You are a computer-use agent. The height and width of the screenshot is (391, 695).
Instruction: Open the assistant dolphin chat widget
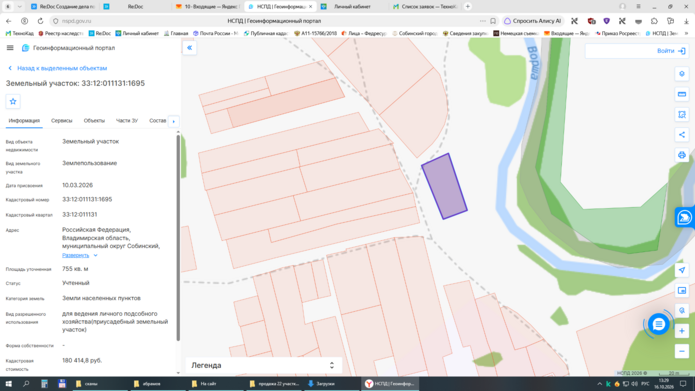(684, 218)
